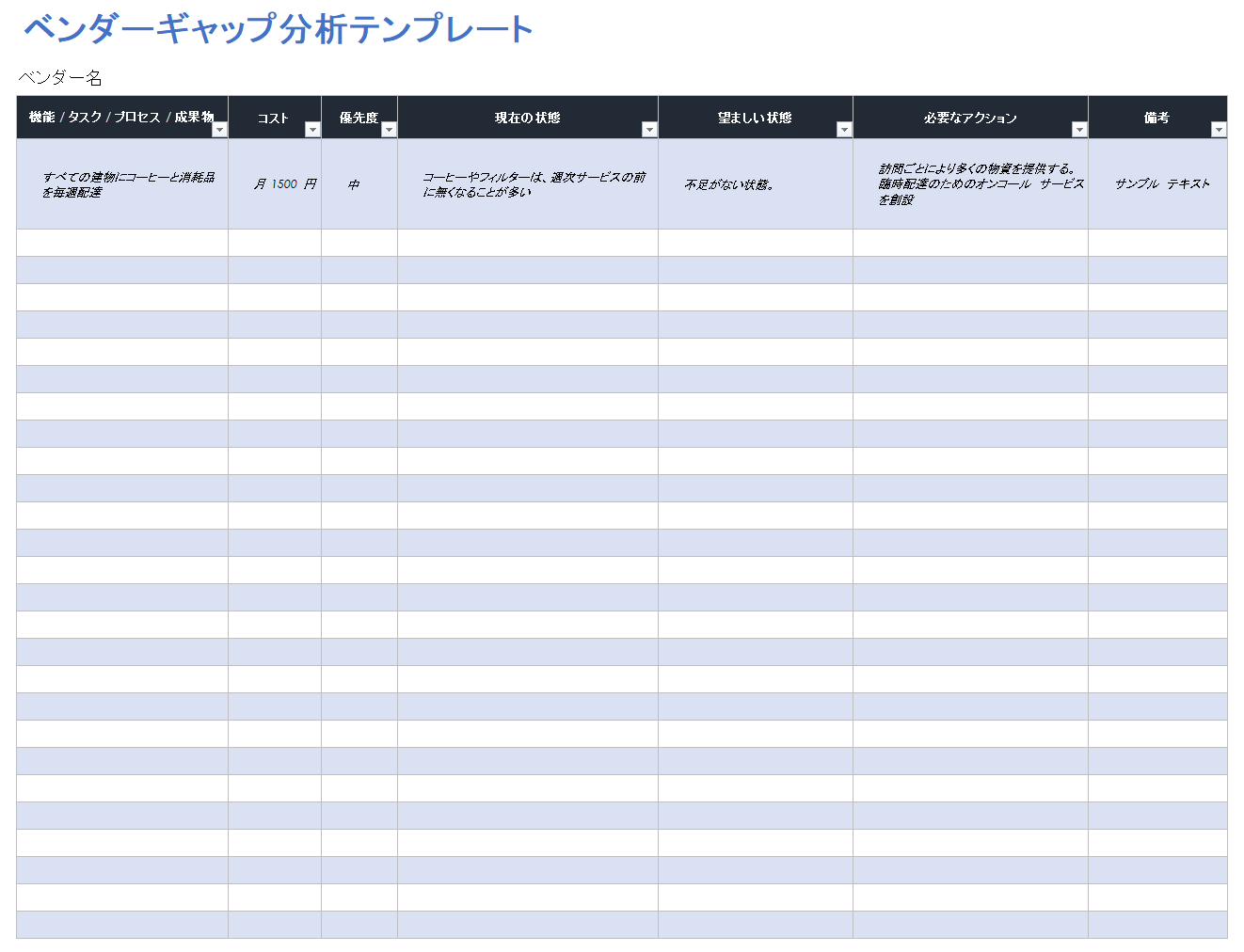Click cell コーヒーやフィルターは、週次サービスの前に無くなることが多い
Viewport: 1244px width, 952px height.
528,184
